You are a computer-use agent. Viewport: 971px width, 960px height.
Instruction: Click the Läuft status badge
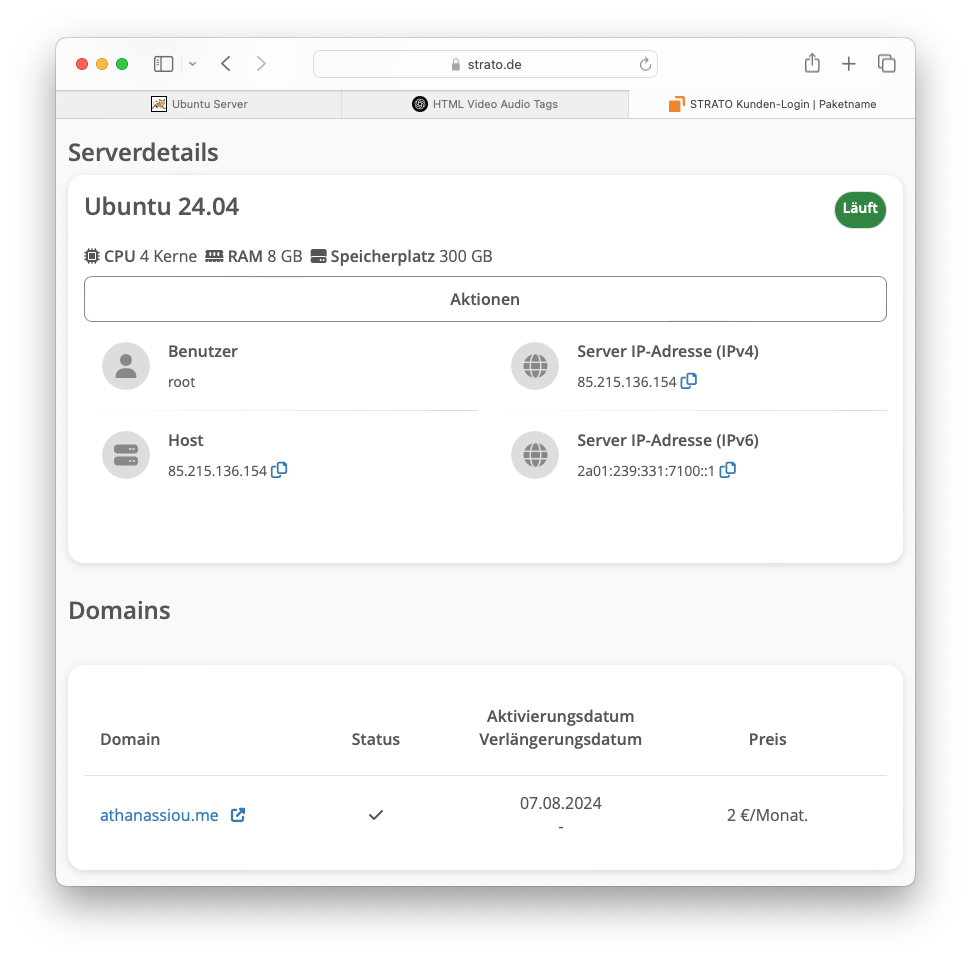coord(860,209)
